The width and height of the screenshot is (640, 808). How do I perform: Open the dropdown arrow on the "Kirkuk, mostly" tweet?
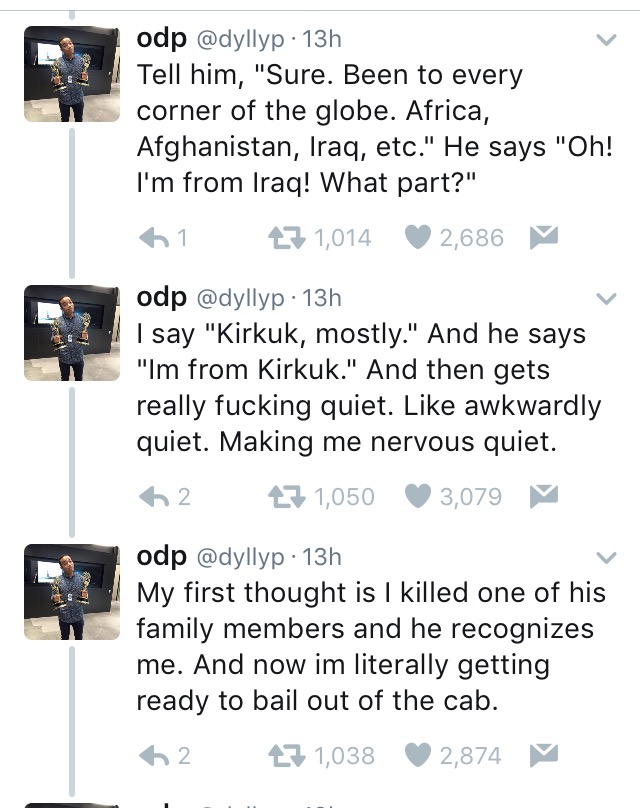point(606,299)
